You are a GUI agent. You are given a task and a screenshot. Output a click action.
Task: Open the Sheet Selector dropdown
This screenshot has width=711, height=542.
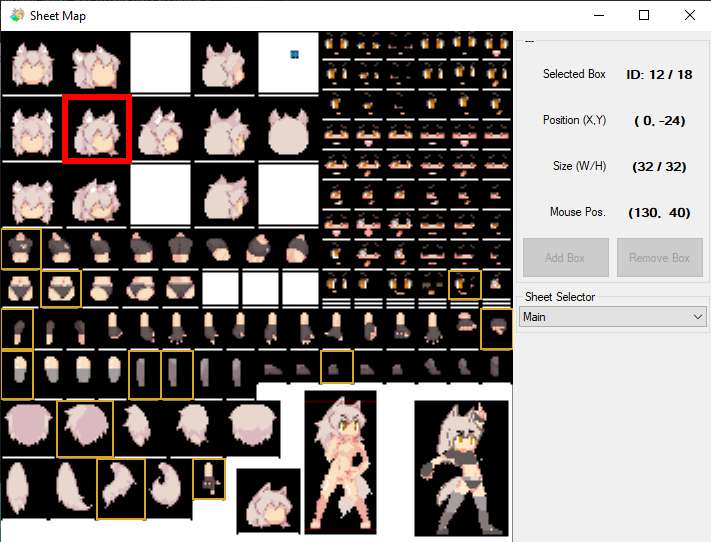pos(612,317)
